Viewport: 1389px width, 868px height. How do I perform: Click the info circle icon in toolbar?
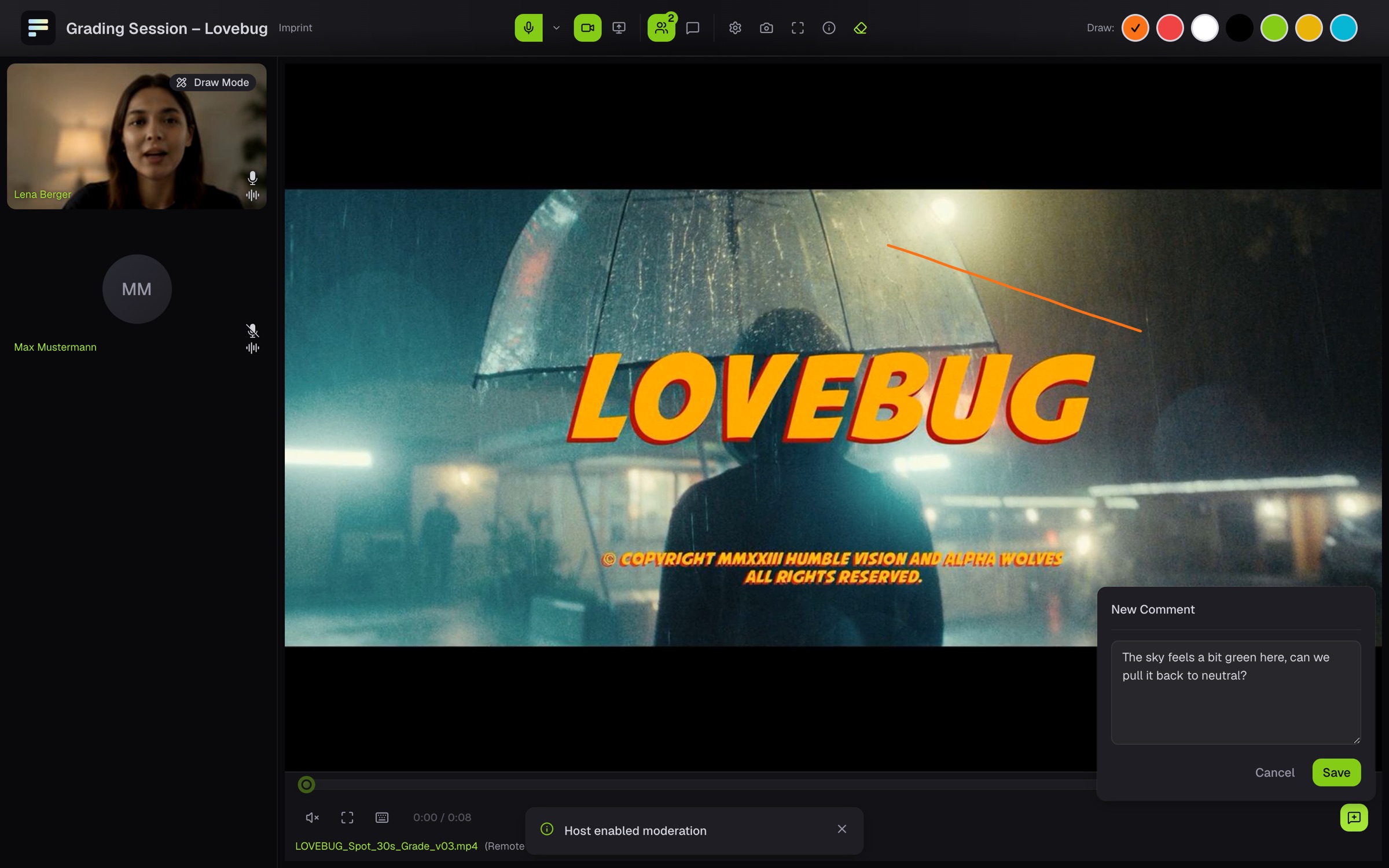point(829,28)
